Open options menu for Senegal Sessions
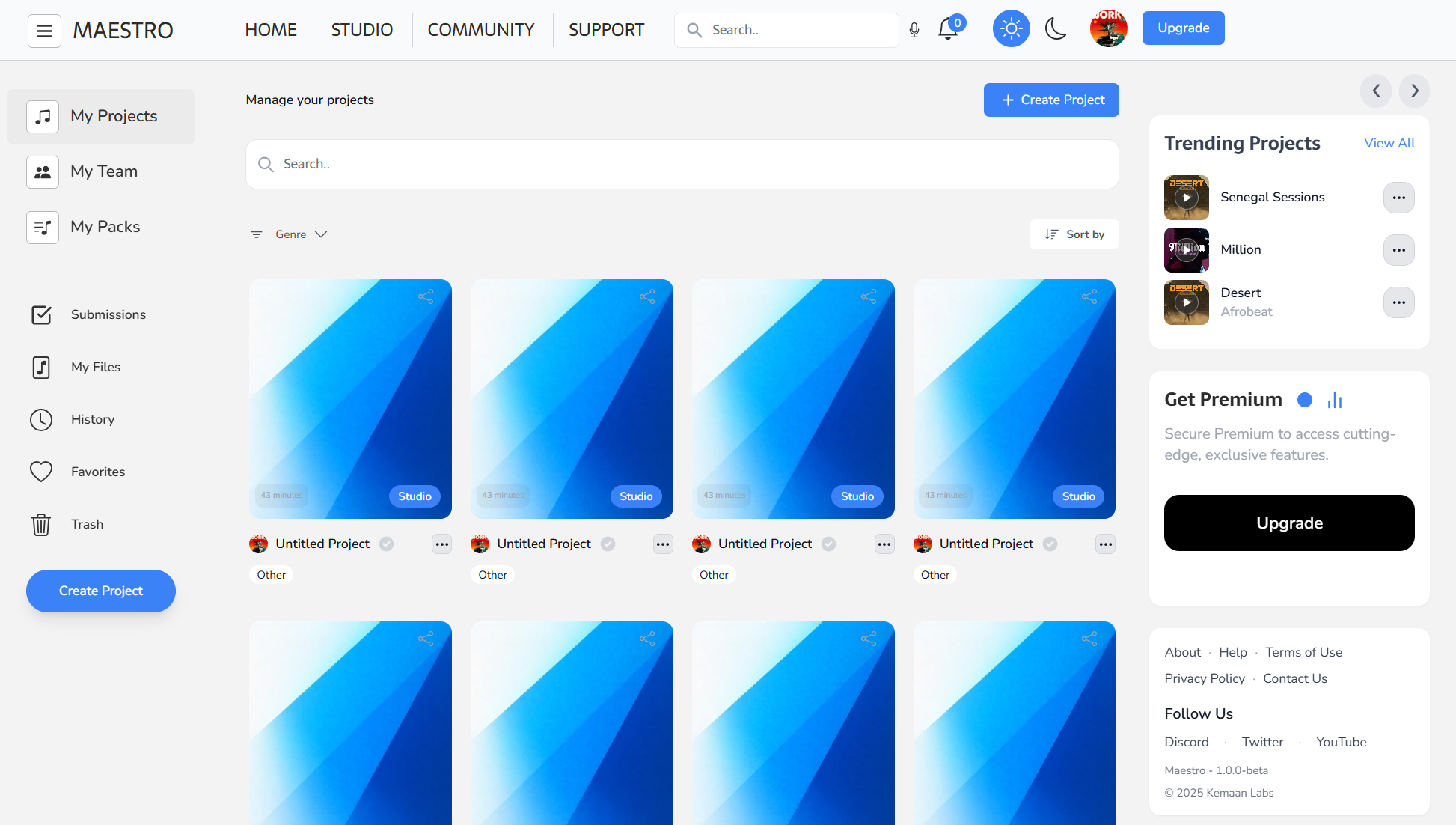Image resolution: width=1456 pixels, height=825 pixels. (x=1398, y=198)
